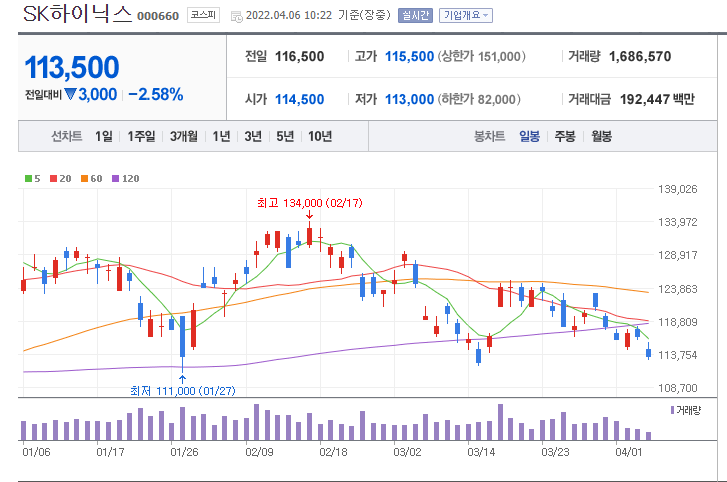Click the 최고 134,000 (02/17) marker

(310, 203)
